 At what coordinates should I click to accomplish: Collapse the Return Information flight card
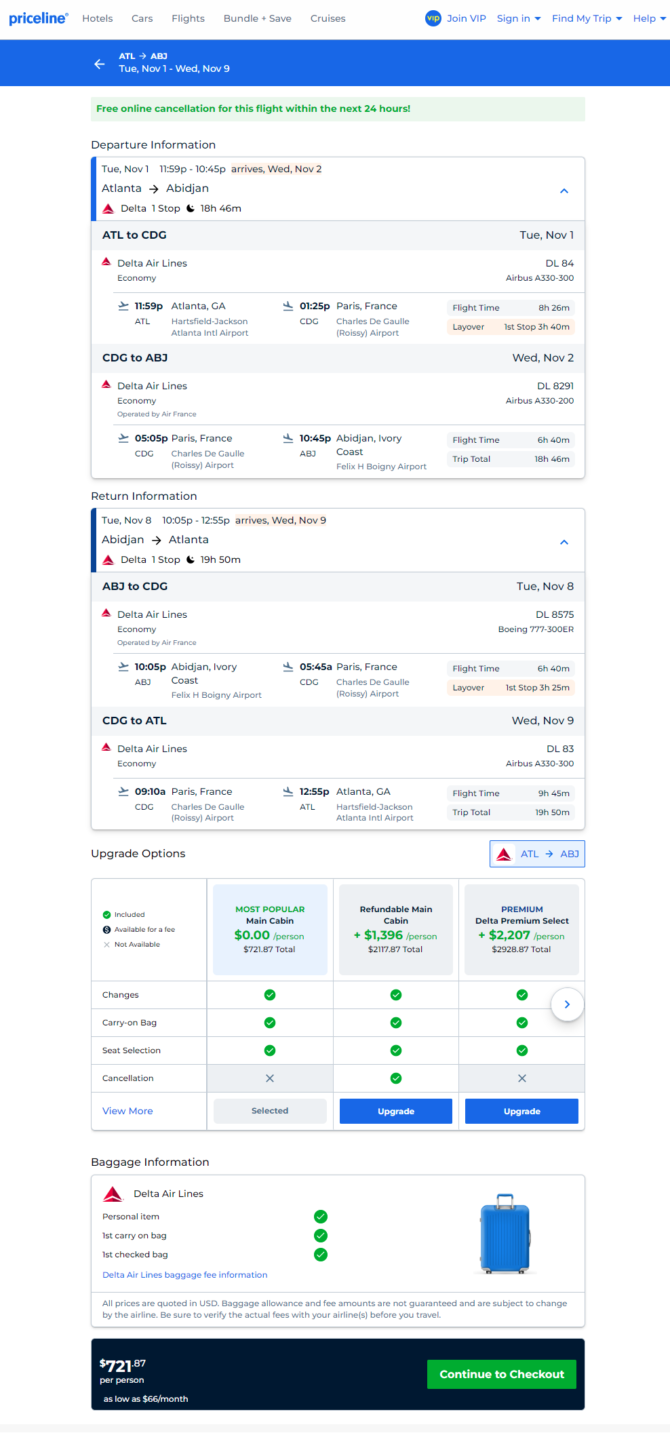click(x=564, y=542)
